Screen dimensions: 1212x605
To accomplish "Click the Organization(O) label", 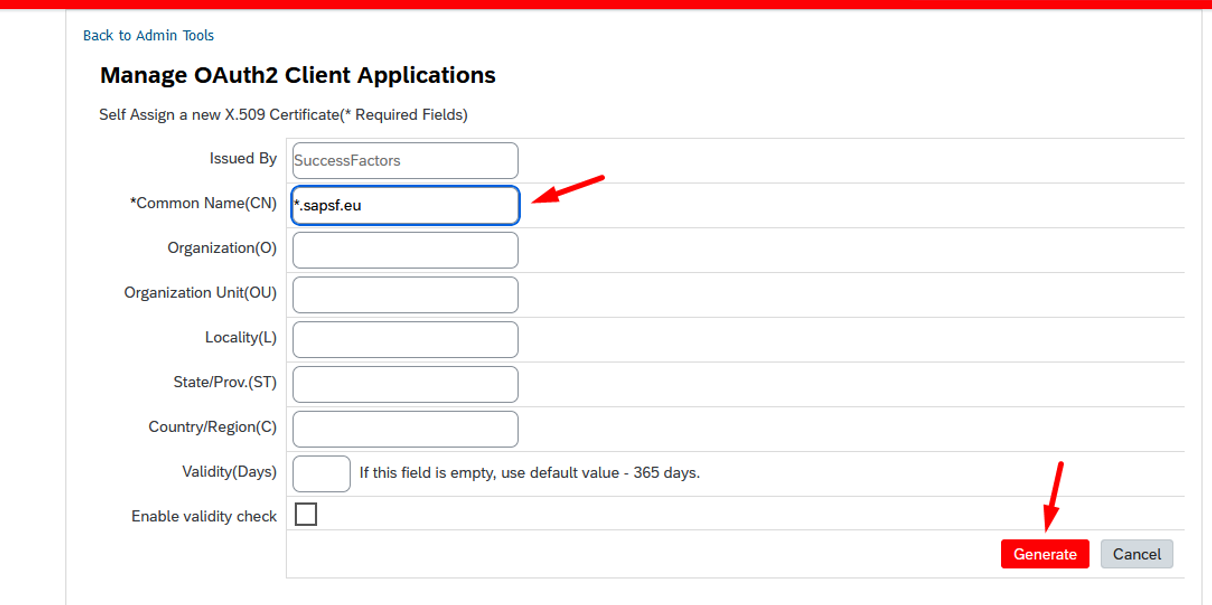I will pyautogui.click(x=222, y=248).
